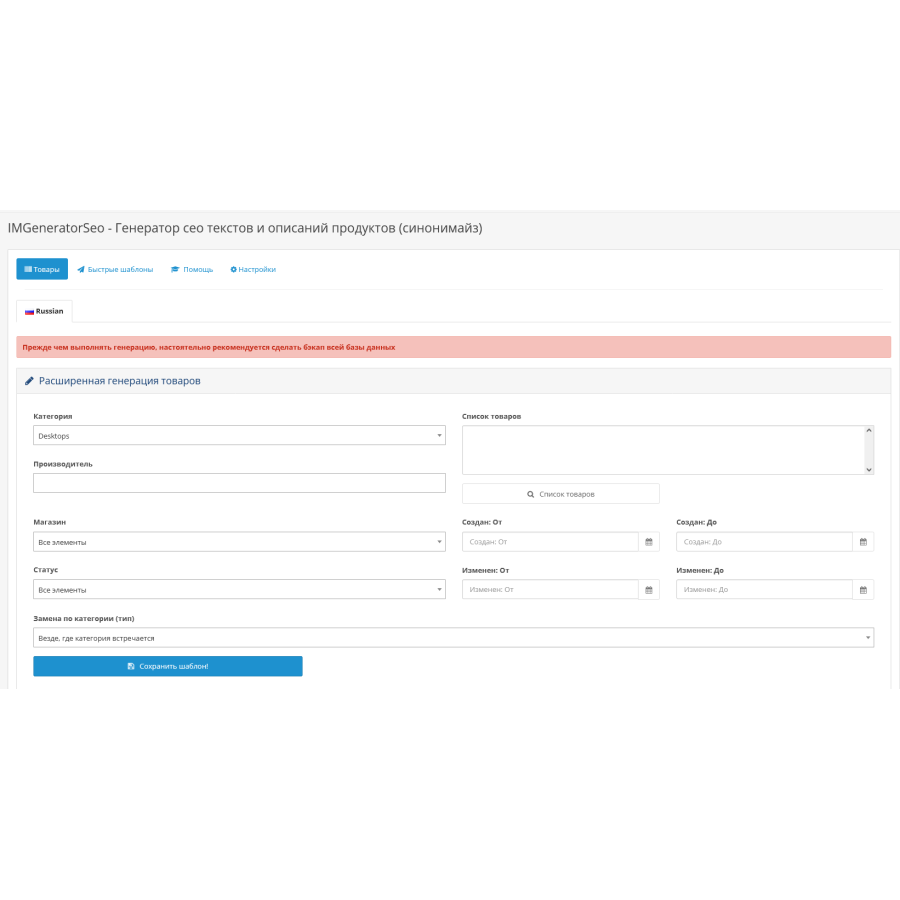Open the Магазин dropdown
Screen dimensions: 900x900
coord(239,542)
